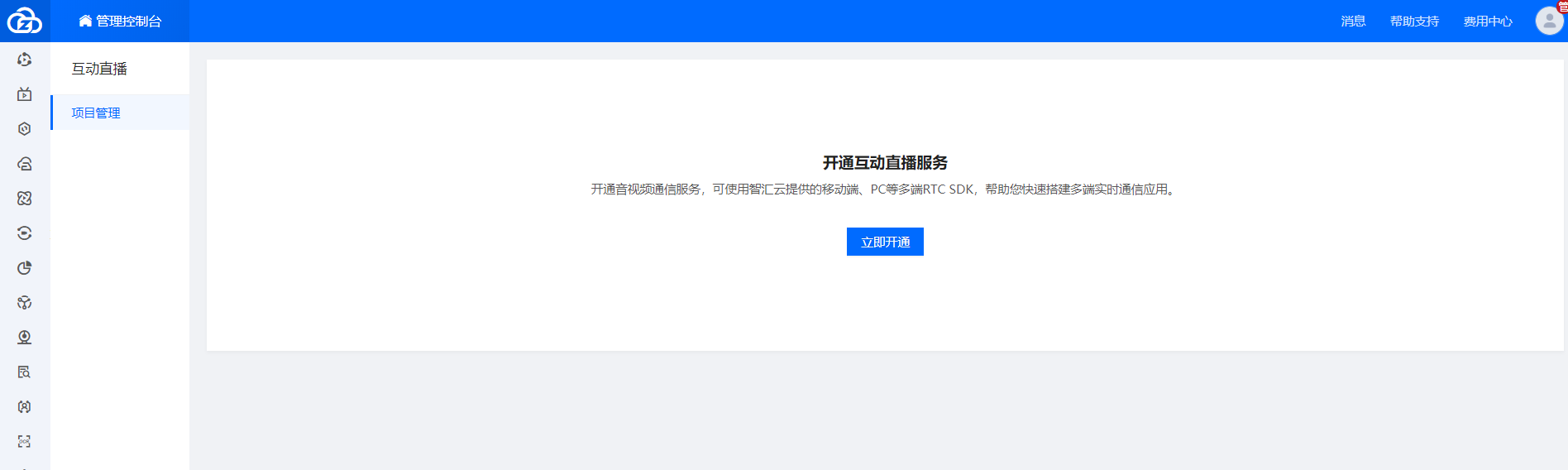This screenshot has height=470, width=1568.
Task: Select the hexagon icon in the left sidebar
Action: pos(25,129)
